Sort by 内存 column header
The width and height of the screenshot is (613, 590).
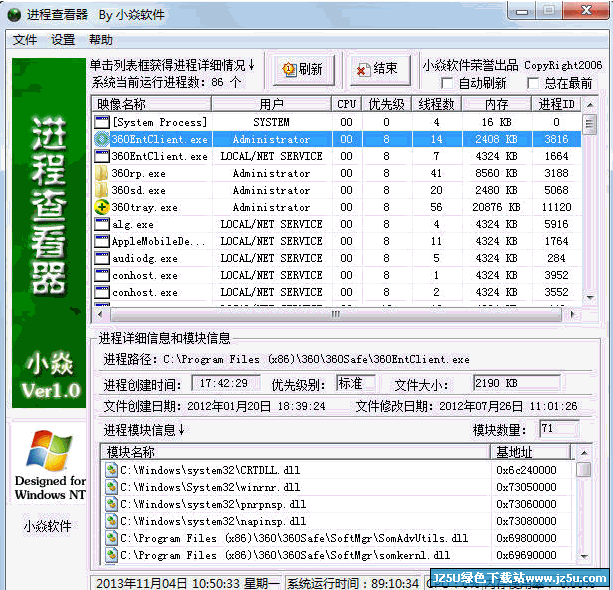(x=496, y=104)
